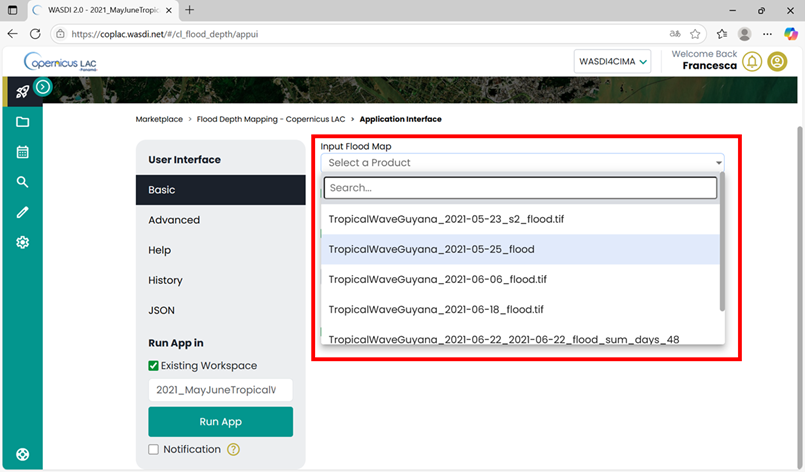Click the Notification help question mark icon
This screenshot has width=805, height=472.
pos(233,449)
